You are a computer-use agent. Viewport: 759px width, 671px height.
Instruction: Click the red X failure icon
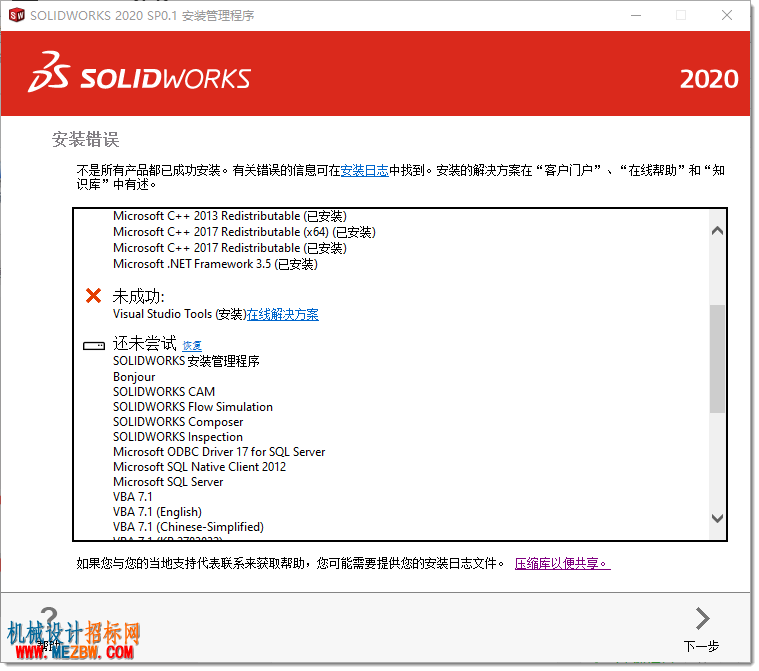[93, 295]
